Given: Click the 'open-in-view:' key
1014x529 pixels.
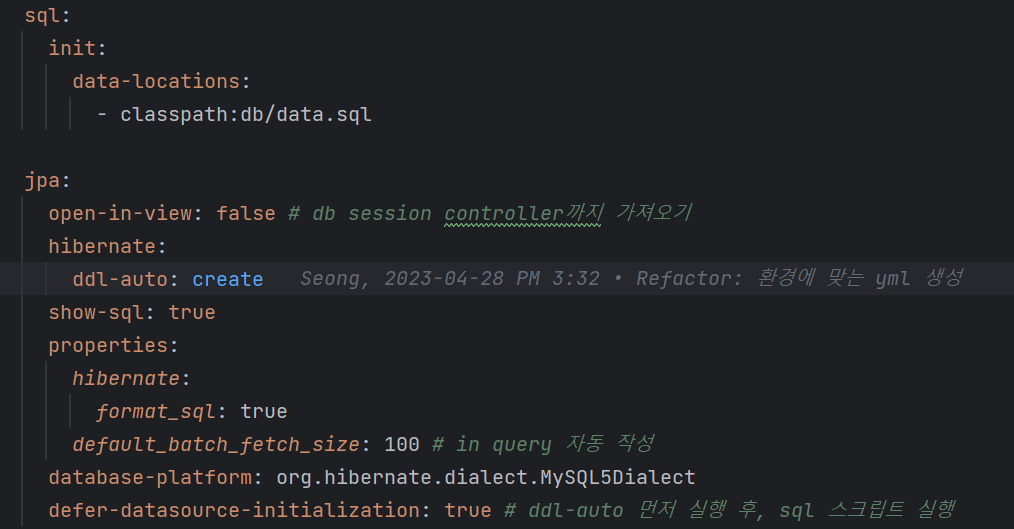Looking at the screenshot, I should 125,213.
